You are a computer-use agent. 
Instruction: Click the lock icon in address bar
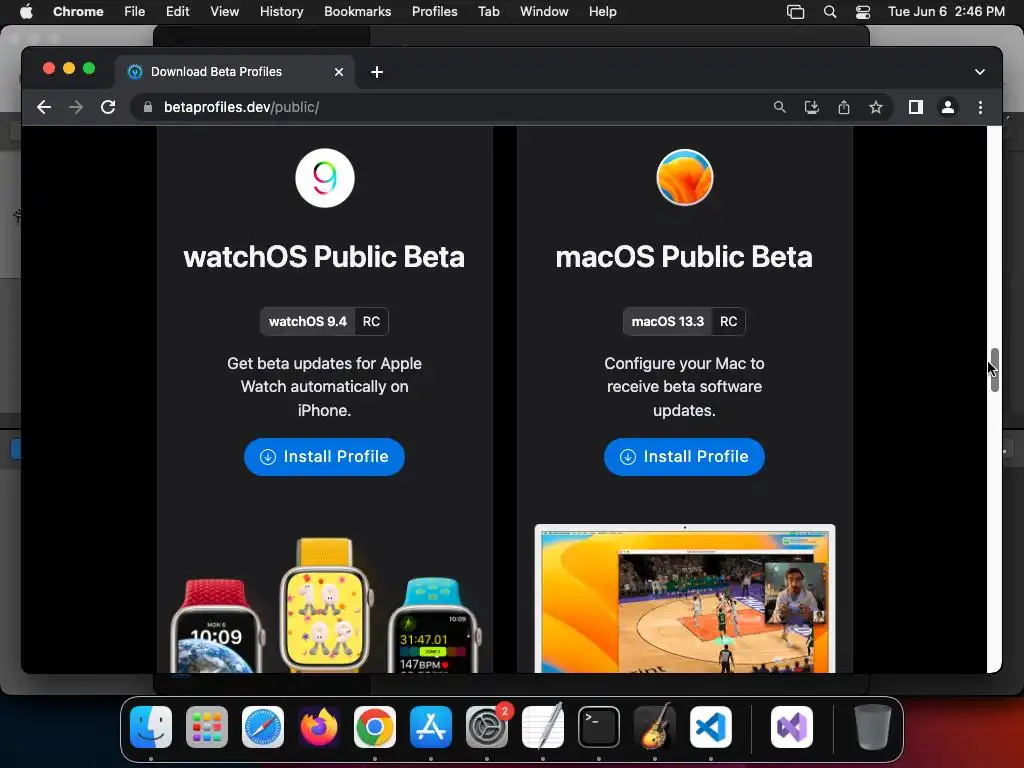coord(148,107)
